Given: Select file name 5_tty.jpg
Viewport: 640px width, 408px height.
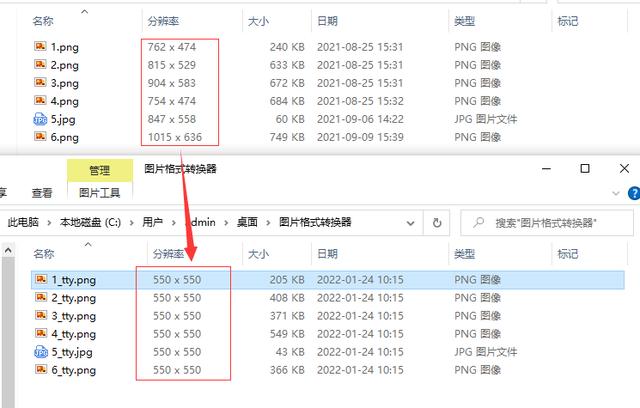Looking at the screenshot, I should [x=72, y=352].
